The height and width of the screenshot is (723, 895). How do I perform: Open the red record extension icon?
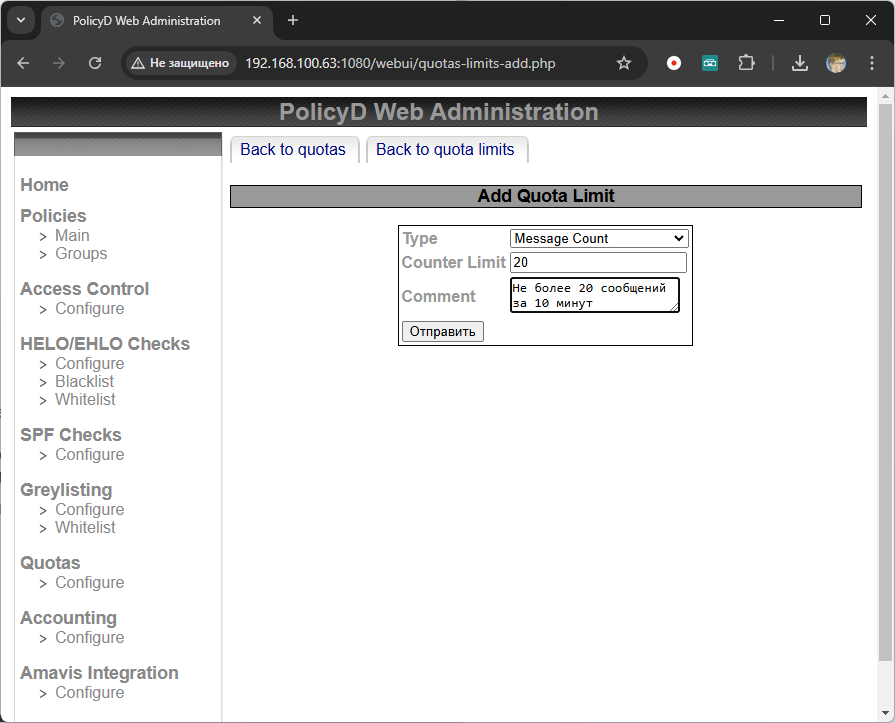click(x=674, y=63)
